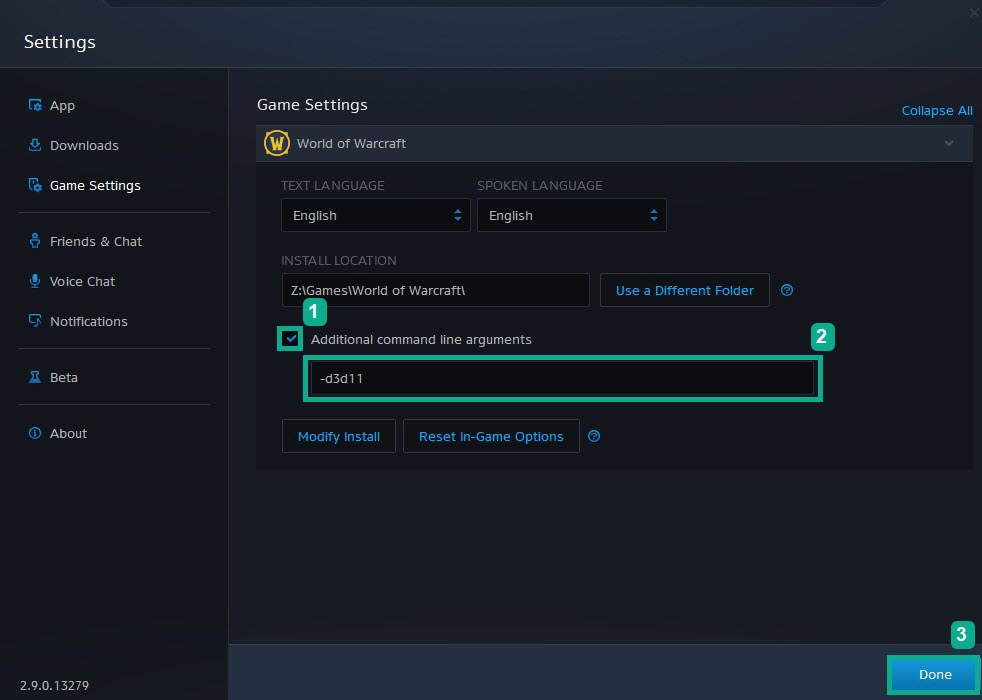Click the Beta flask icon
The height and width of the screenshot is (700, 982).
tap(35, 377)
